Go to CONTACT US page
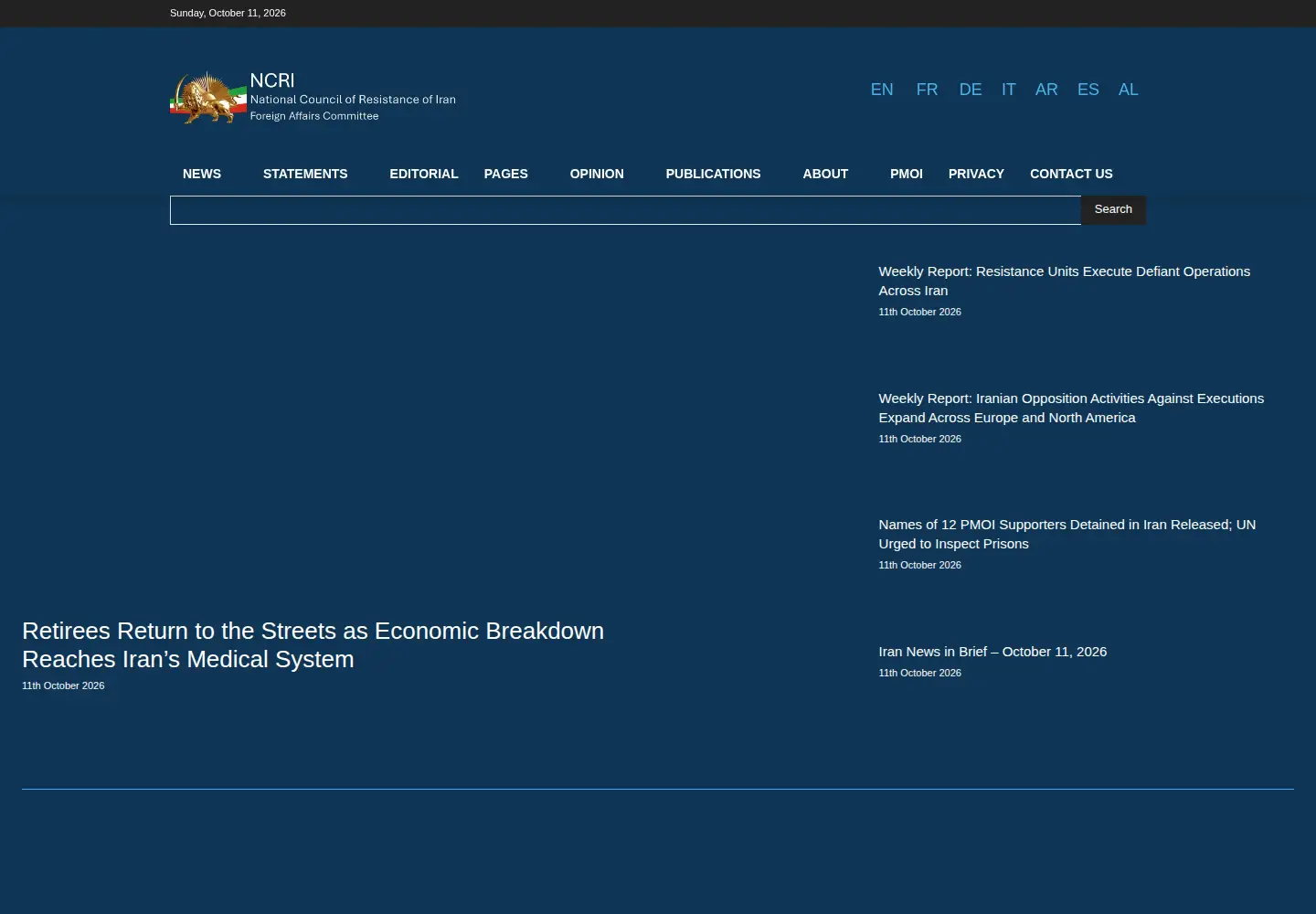This screenshot has width=1316, height=914. click(1071, 174)
